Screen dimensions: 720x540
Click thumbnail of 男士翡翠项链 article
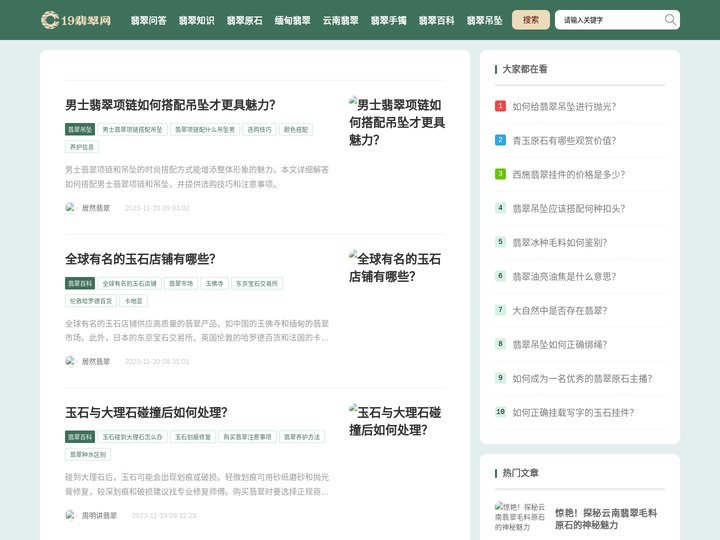pos(397,122)
